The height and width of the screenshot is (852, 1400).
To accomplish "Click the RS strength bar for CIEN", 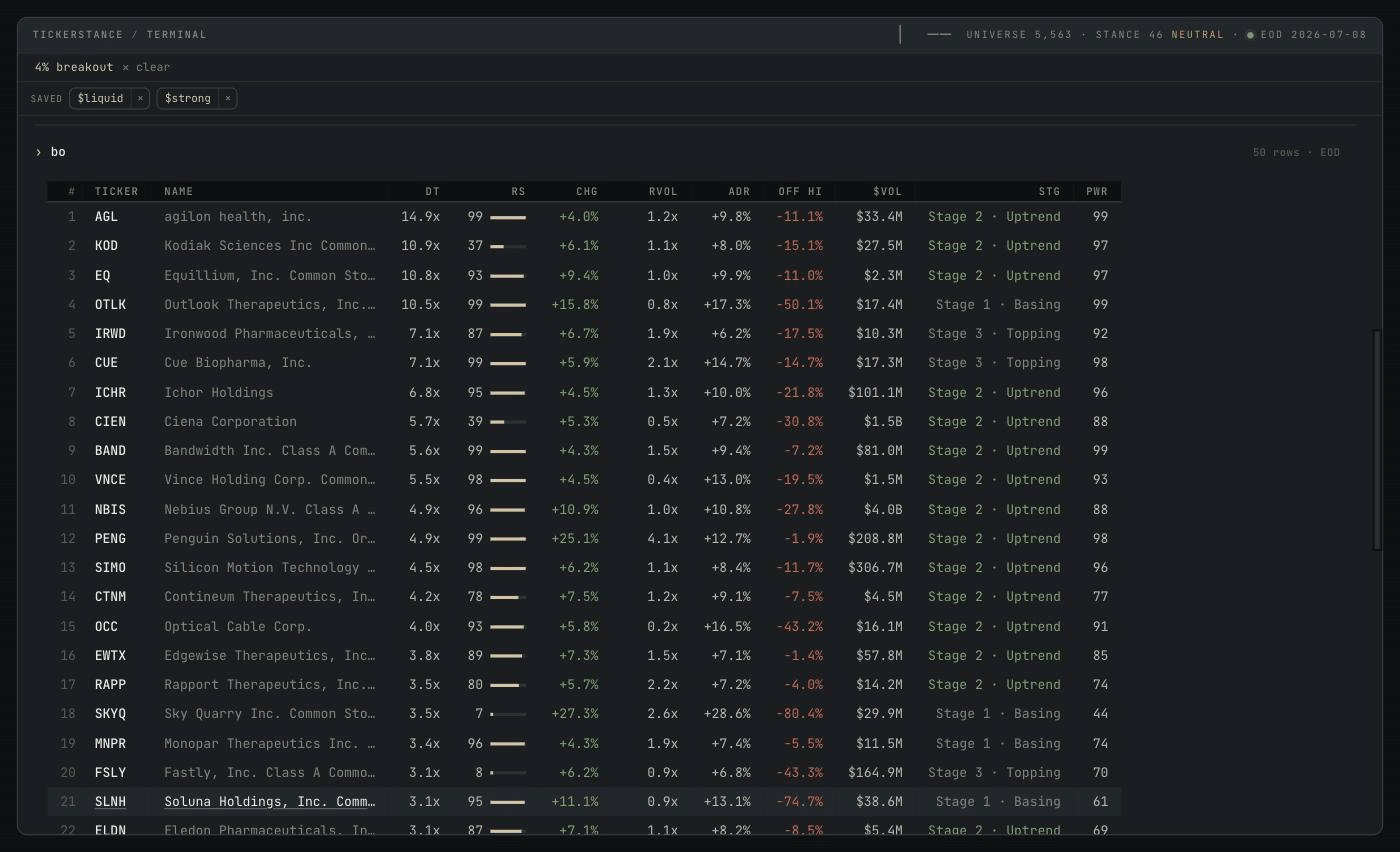I will coord(508,422).
